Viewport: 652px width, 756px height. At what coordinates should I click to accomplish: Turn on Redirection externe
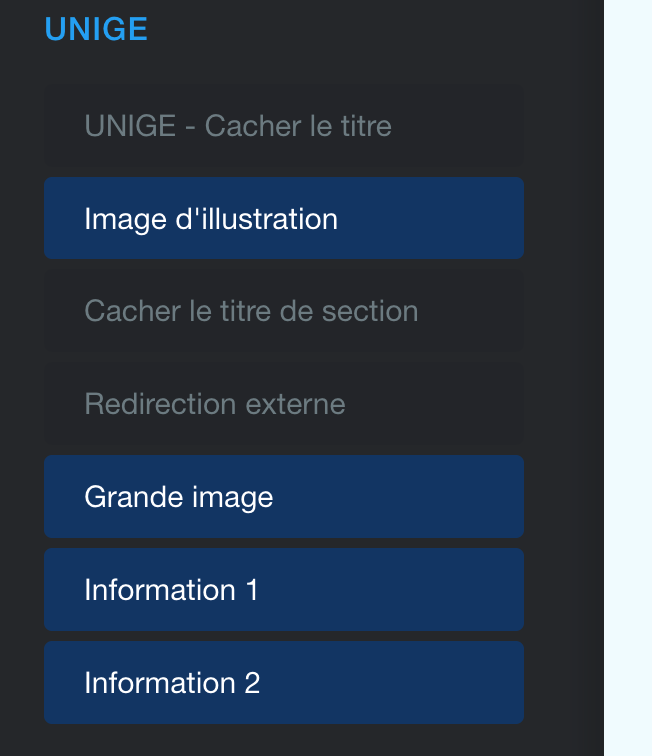click(283, 404)
